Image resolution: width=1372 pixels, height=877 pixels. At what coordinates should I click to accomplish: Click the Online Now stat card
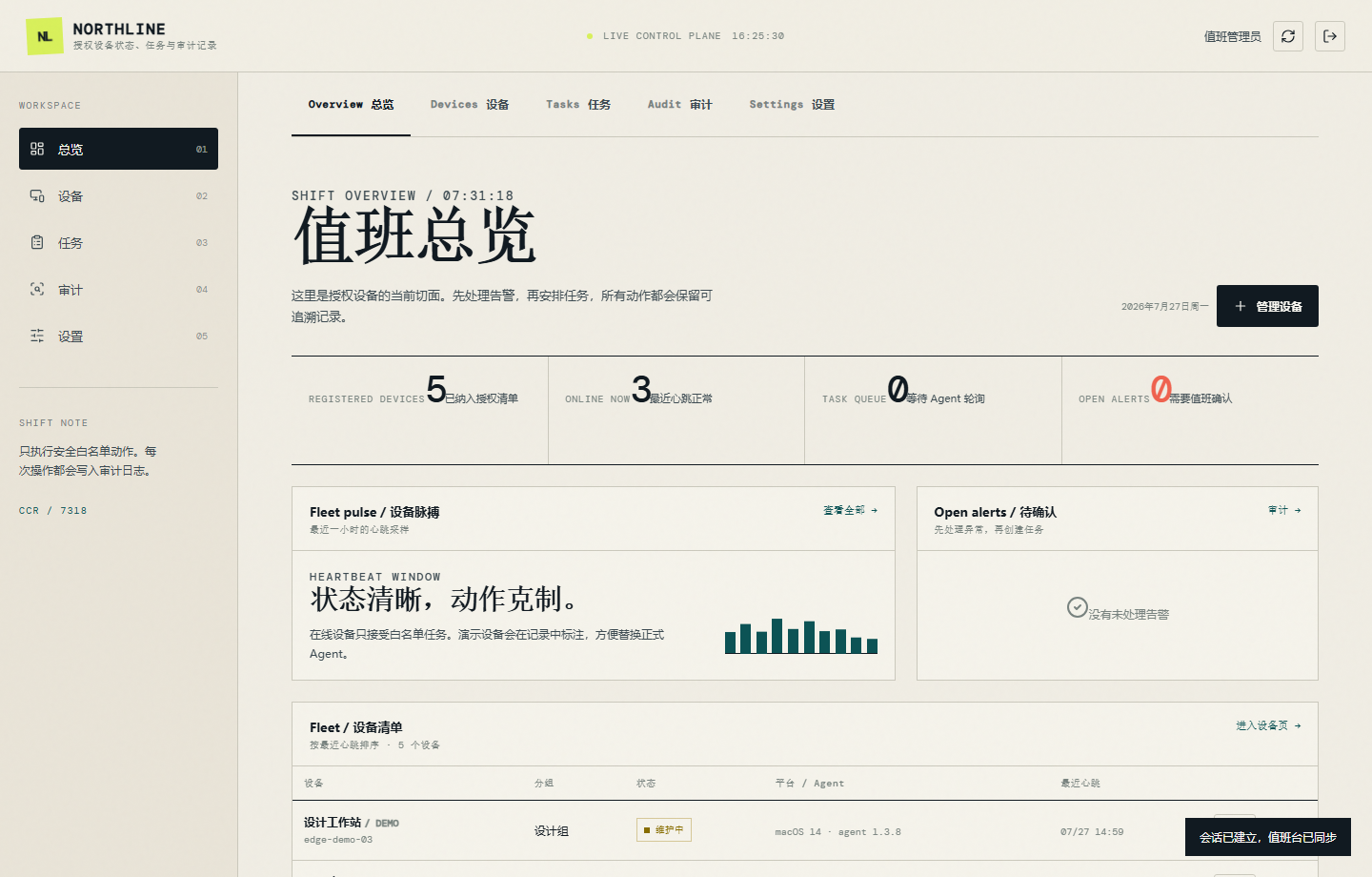click(x=676, y=410)
